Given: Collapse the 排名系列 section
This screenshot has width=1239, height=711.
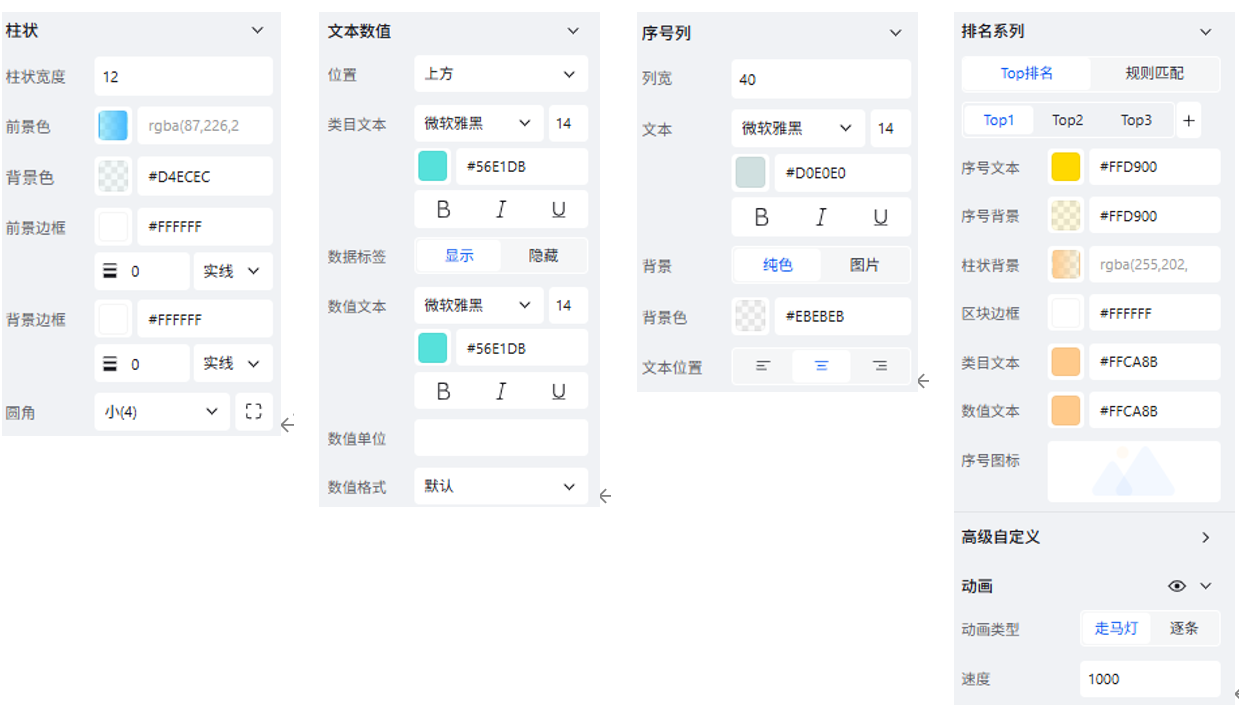Looking at the screenshot, I should click(x=1206, y=32).
